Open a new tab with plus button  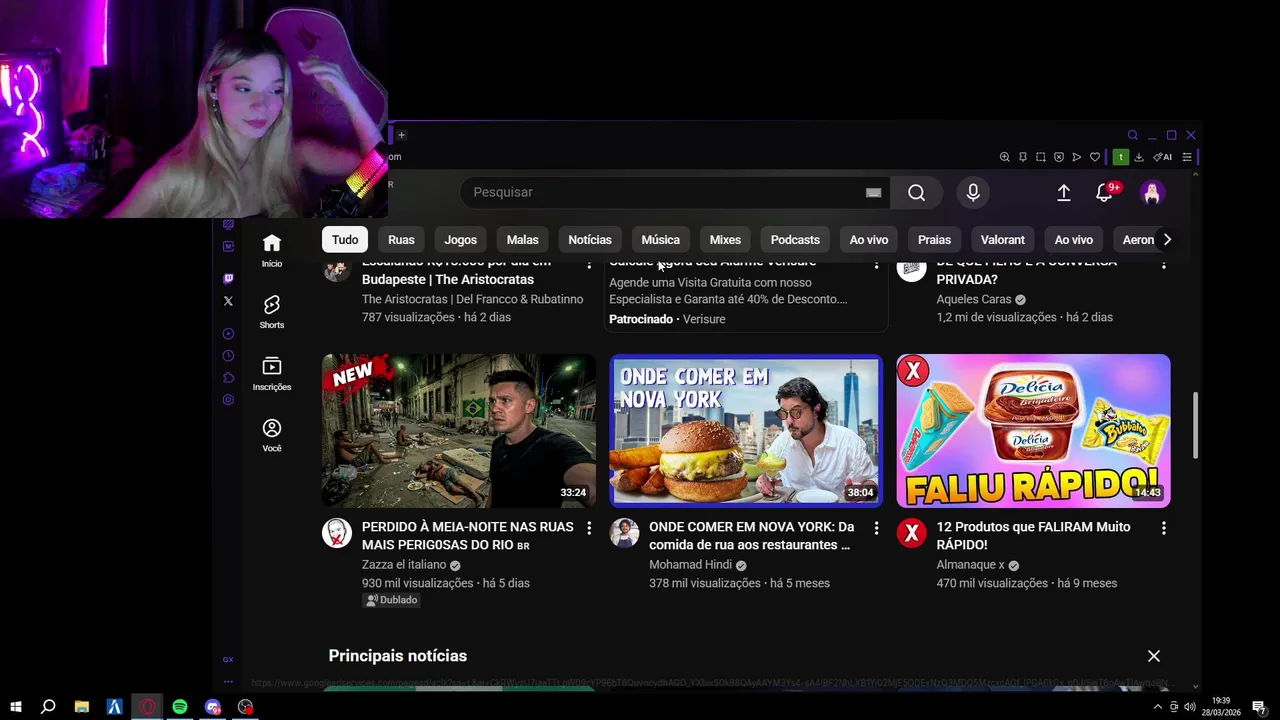tap(401, 135)
